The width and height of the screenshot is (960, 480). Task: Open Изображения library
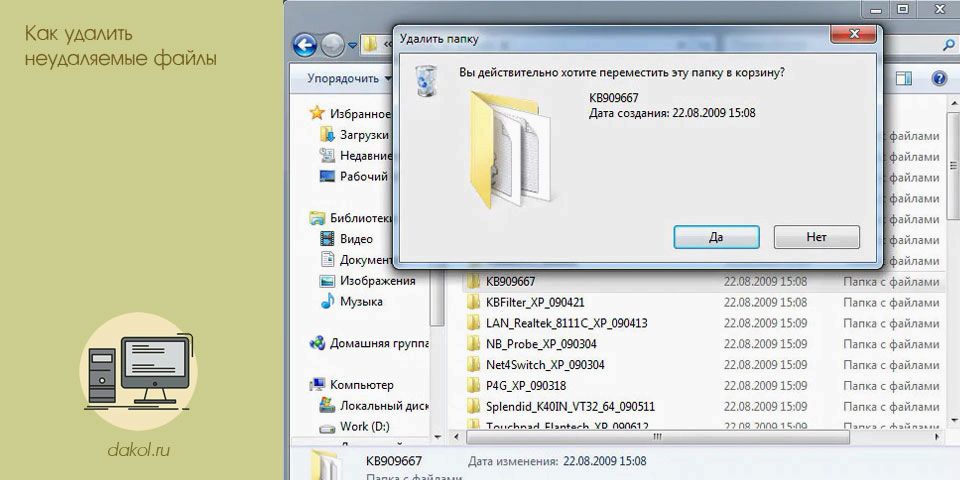click(378, 280)
